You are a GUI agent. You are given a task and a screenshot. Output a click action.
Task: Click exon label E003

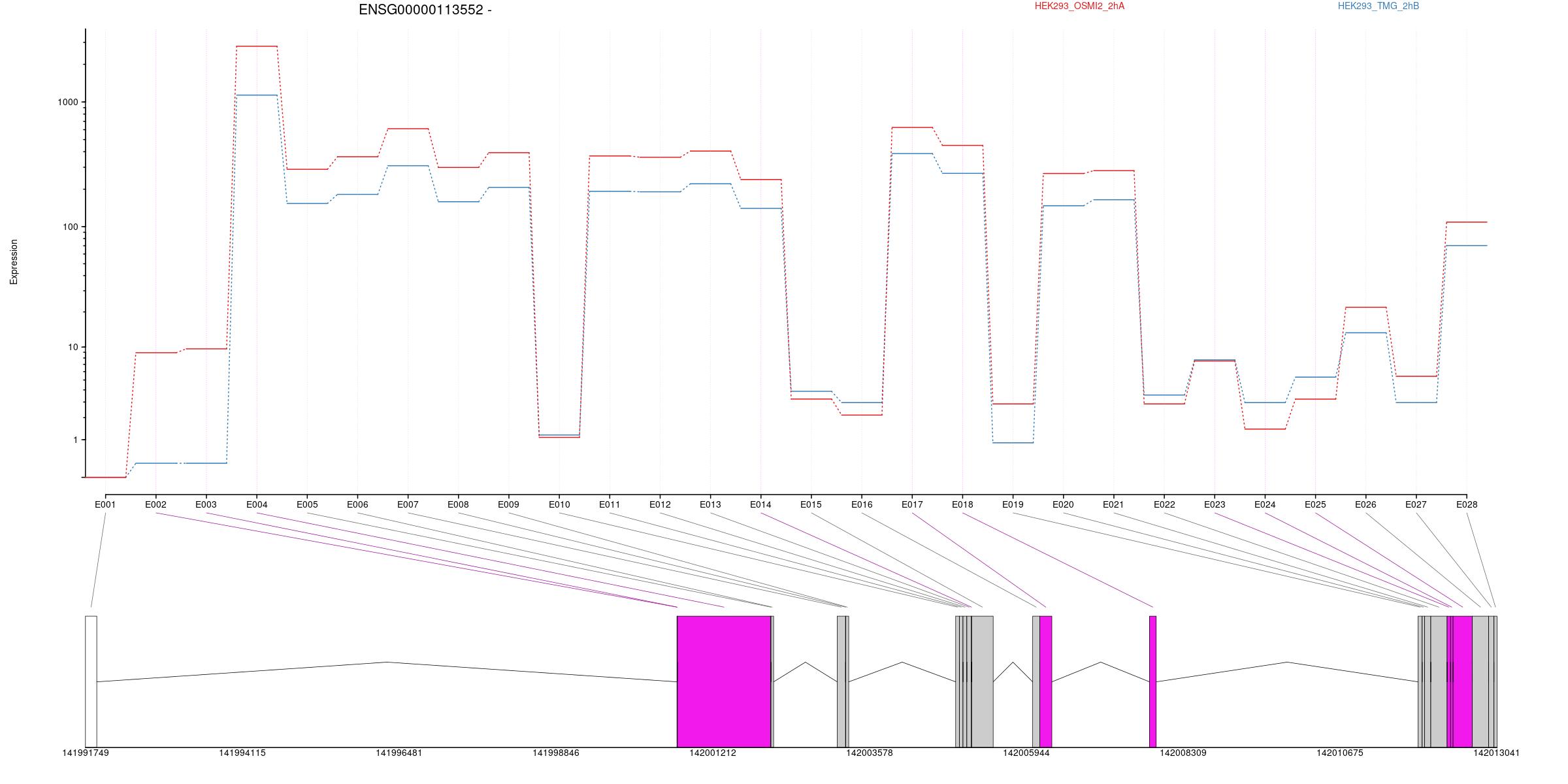(206, 504)
